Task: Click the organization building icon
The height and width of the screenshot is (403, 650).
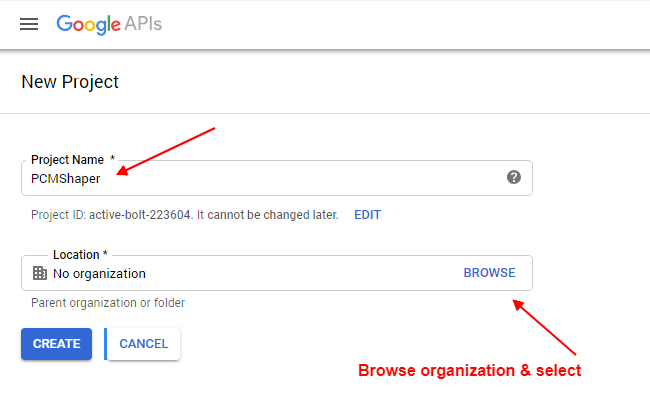Action: 40,273
